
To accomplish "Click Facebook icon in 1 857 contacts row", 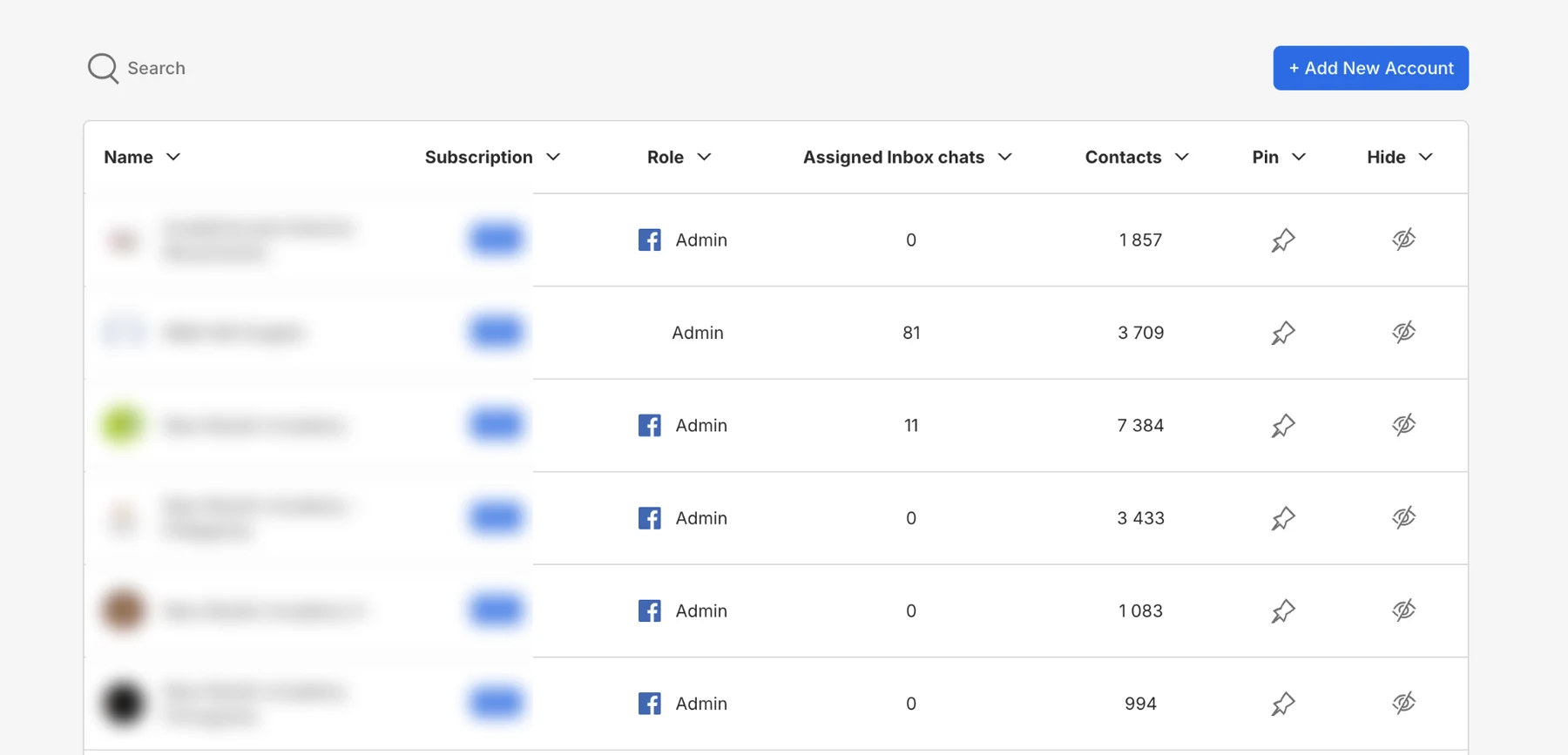I will tap(649, 239).
